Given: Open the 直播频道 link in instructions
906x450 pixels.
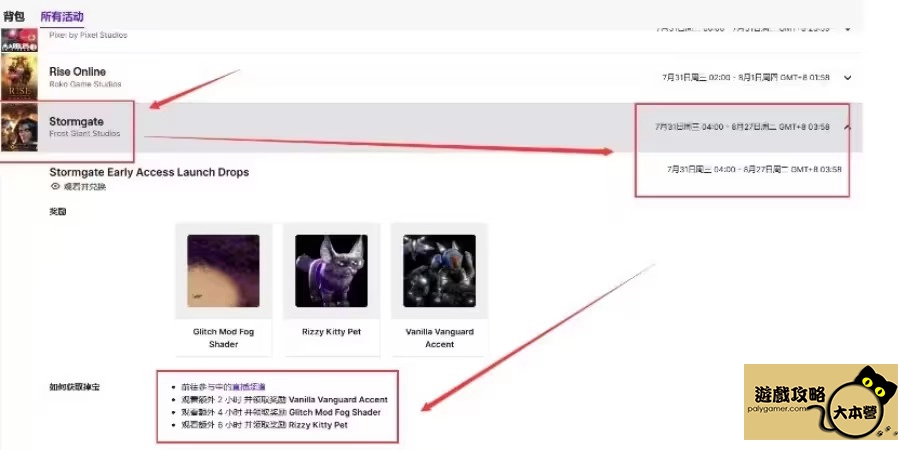Looking at the screenshot, I should click(249, 386).
